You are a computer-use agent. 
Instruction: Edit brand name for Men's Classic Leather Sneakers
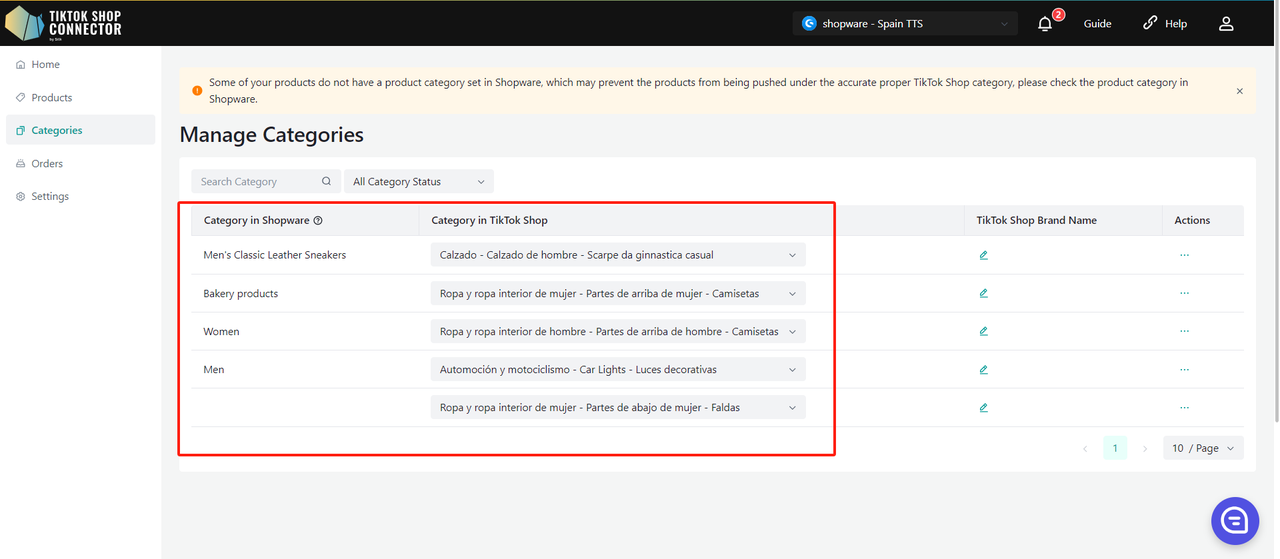pos(984,255)
